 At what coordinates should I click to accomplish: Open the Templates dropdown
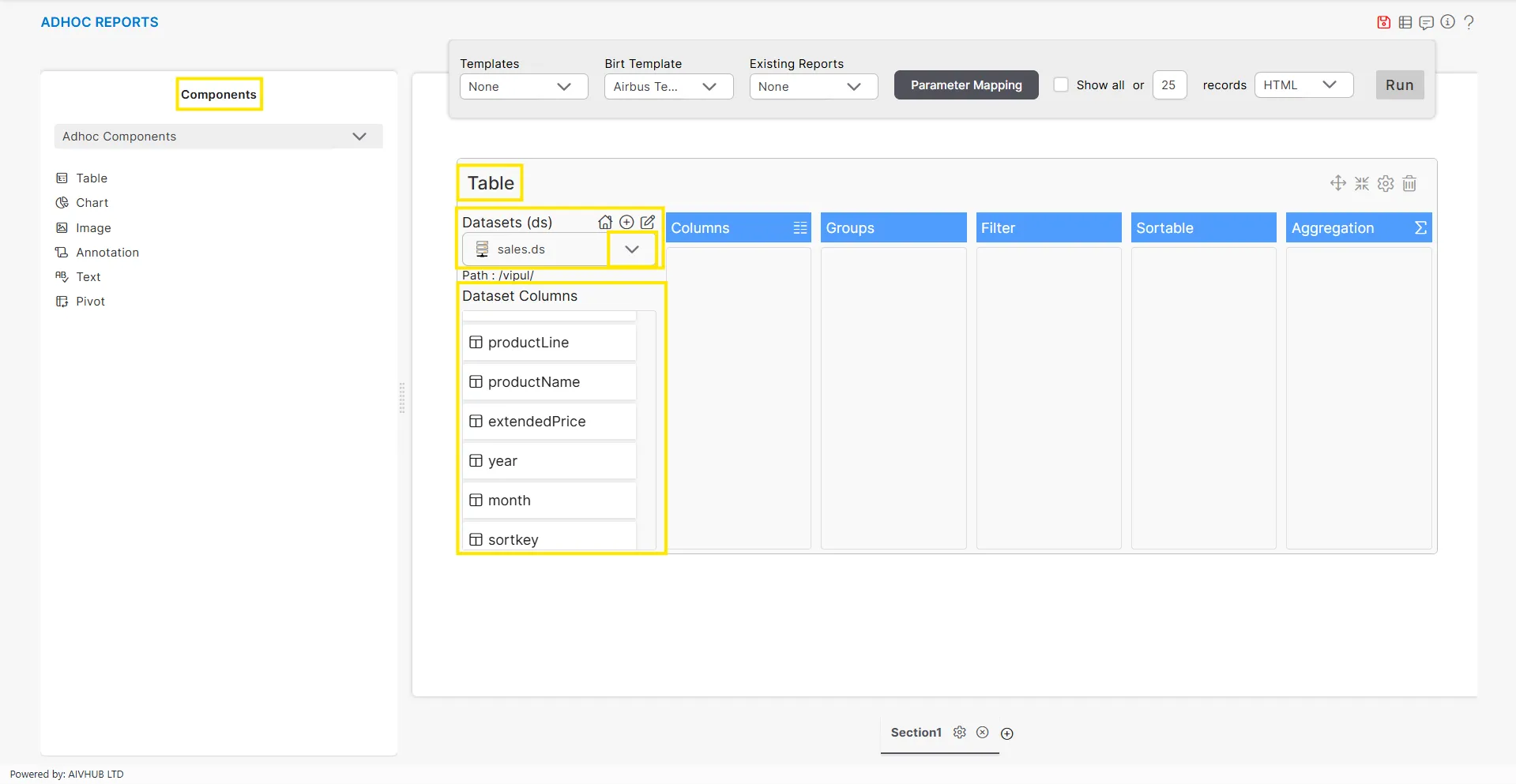coord(523,87)
